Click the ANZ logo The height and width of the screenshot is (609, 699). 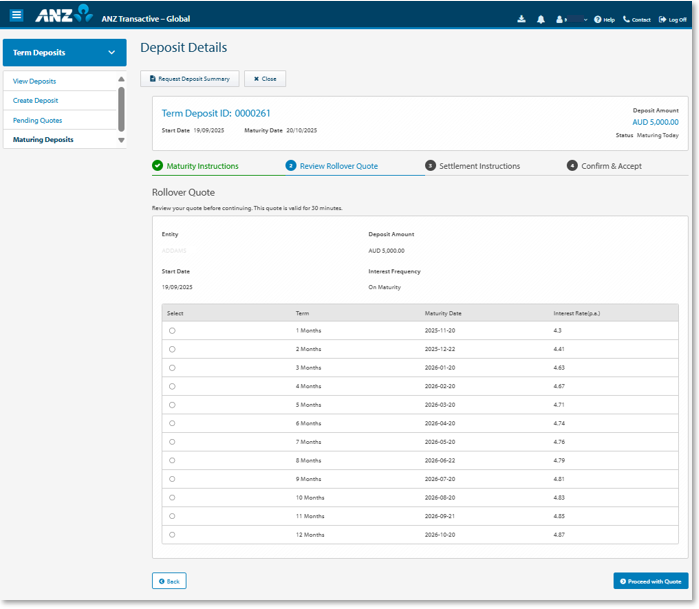[63, 16]
